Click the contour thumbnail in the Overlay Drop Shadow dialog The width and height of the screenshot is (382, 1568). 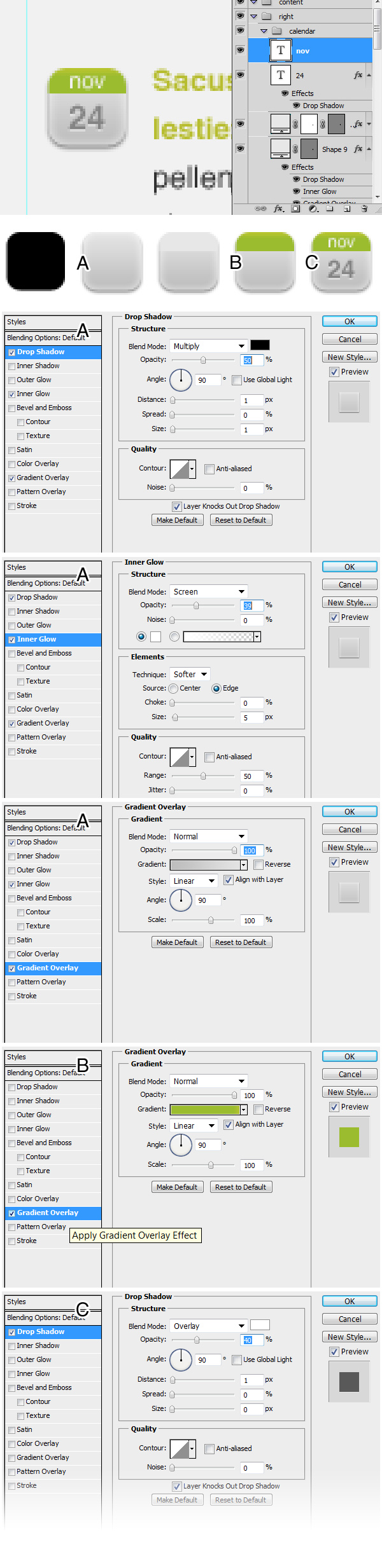180,1448
